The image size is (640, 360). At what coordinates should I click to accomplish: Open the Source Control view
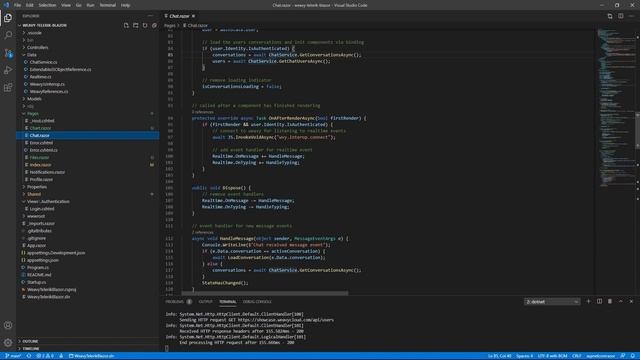click(8, 53)
